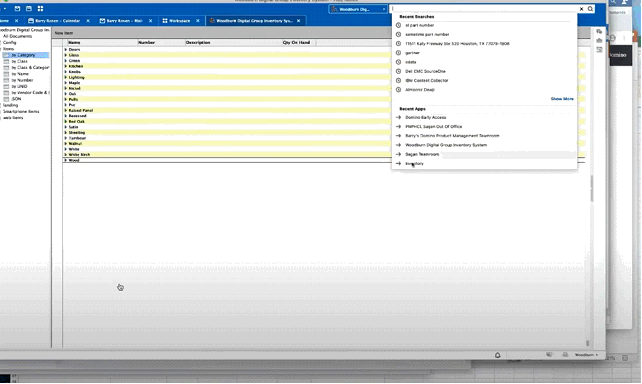Select recent search 'Dell EMC SourceOne'

[x=425, y=71]
